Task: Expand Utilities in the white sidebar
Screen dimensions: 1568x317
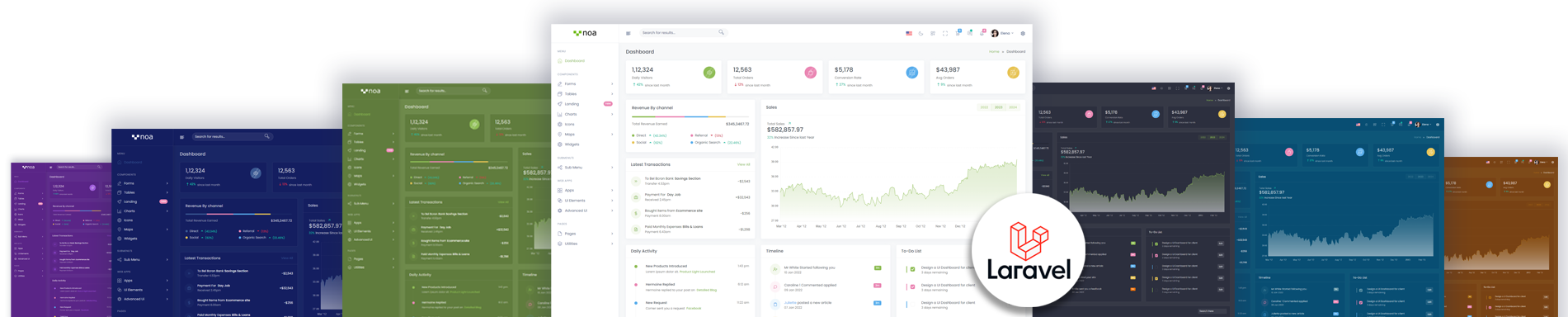Action: point(586,244)
